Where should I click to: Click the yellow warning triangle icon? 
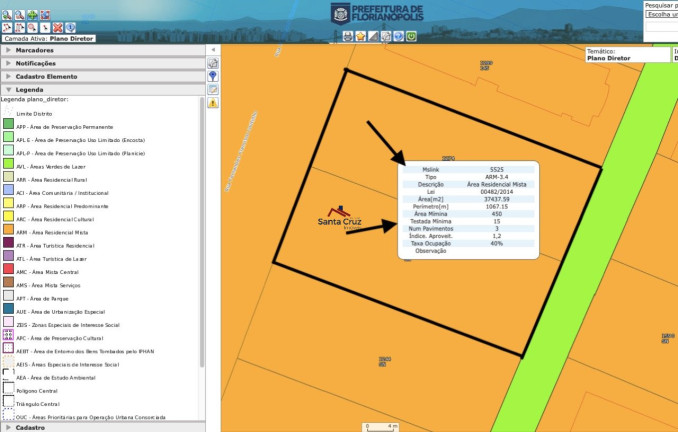tap(213, 103)
